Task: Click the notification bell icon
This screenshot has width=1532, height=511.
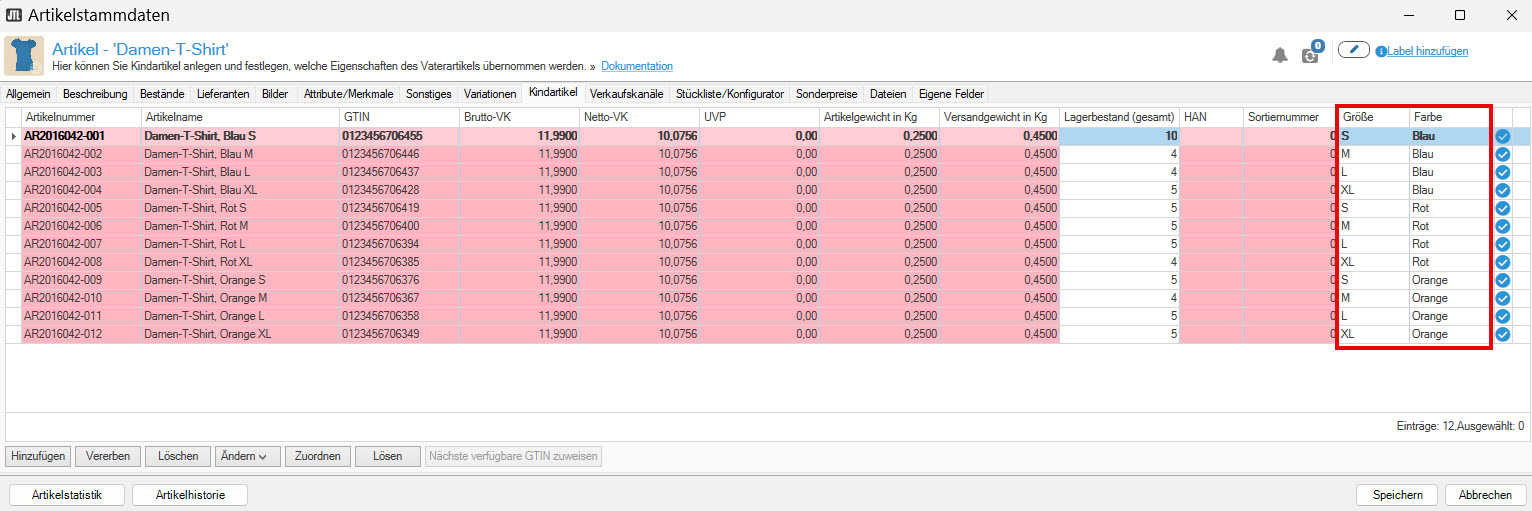Action: click(x=1279, y=55)
